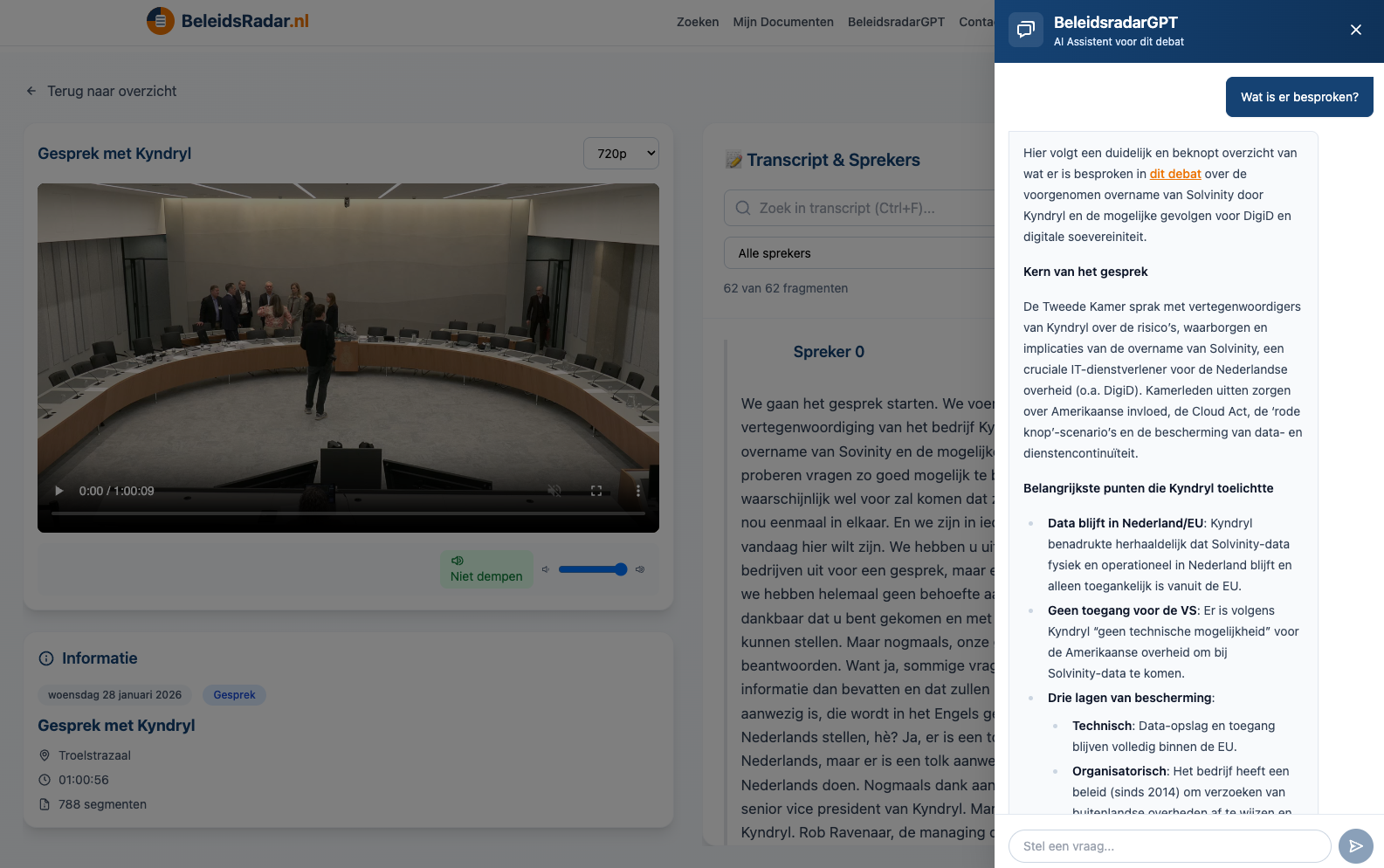Expand the 'Alle sprekers' speaker filter
The width and height of the screenshot is (1384, 868).
(x=860, y=253)
